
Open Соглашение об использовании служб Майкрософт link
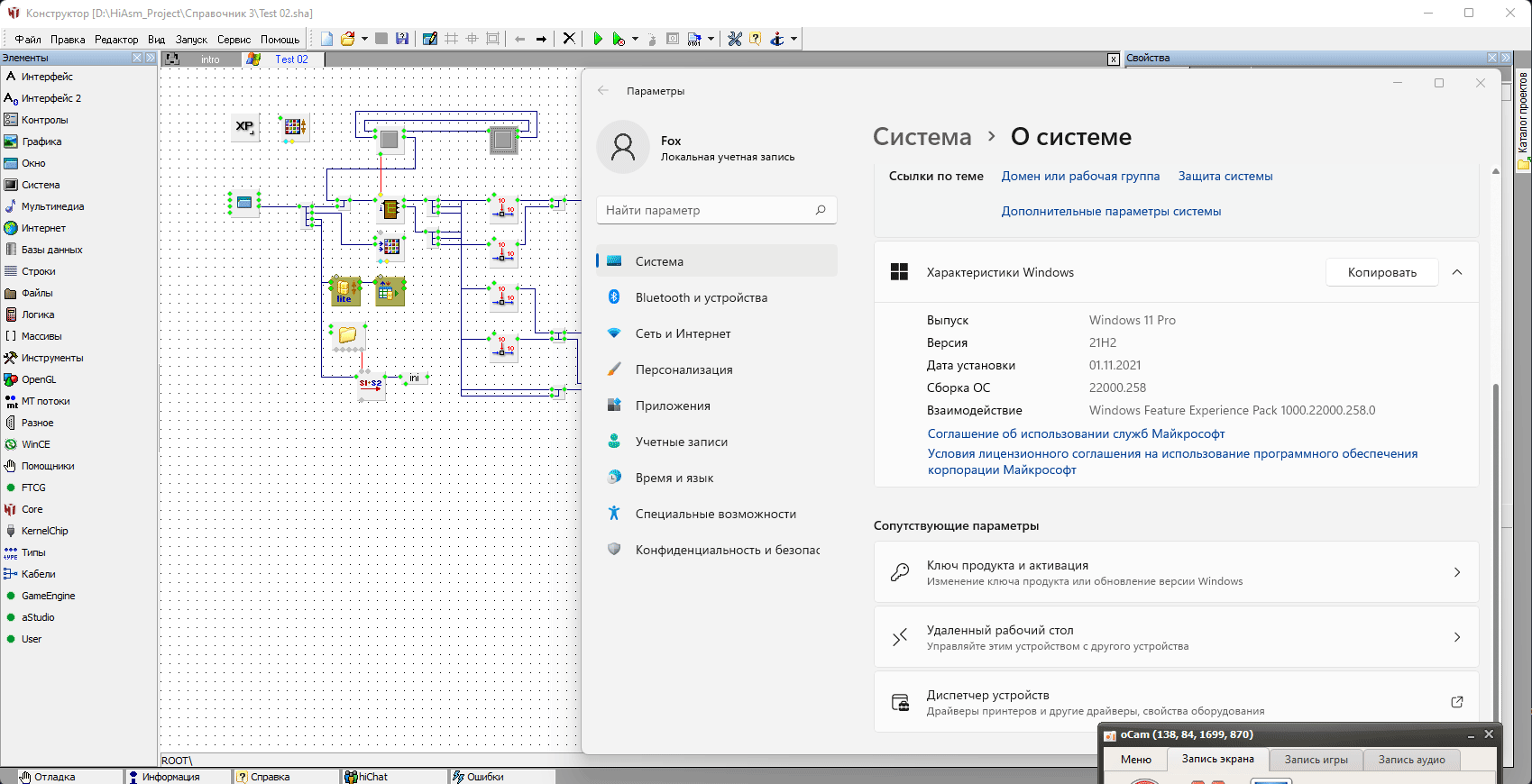[x=1076, y=433]
